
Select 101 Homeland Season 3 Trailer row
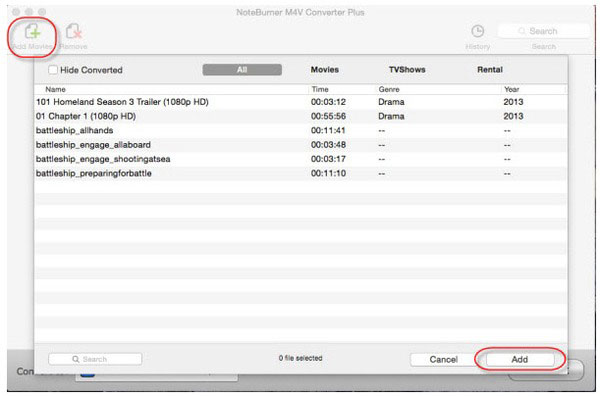click(x=300, y=102)
